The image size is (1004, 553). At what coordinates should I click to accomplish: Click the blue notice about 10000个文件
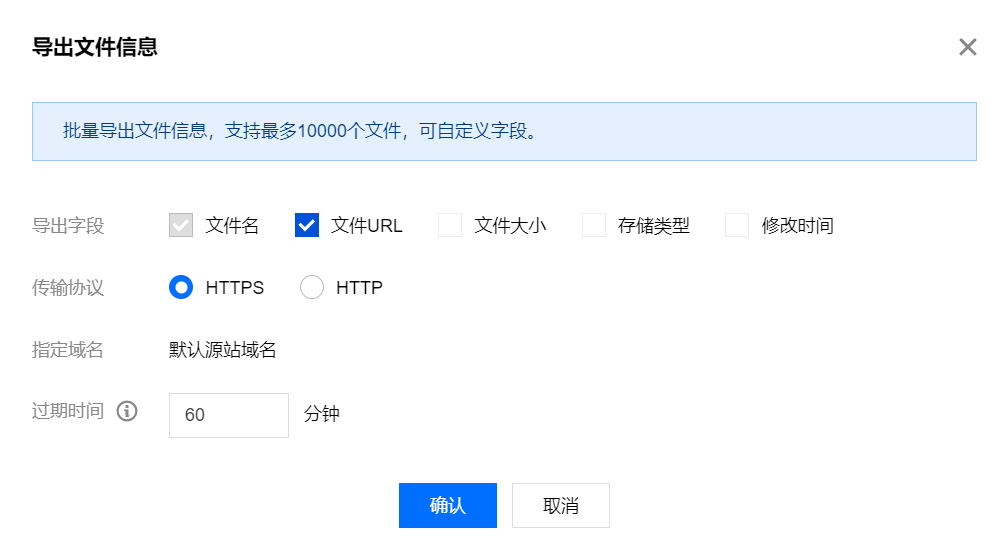point(505,131)
